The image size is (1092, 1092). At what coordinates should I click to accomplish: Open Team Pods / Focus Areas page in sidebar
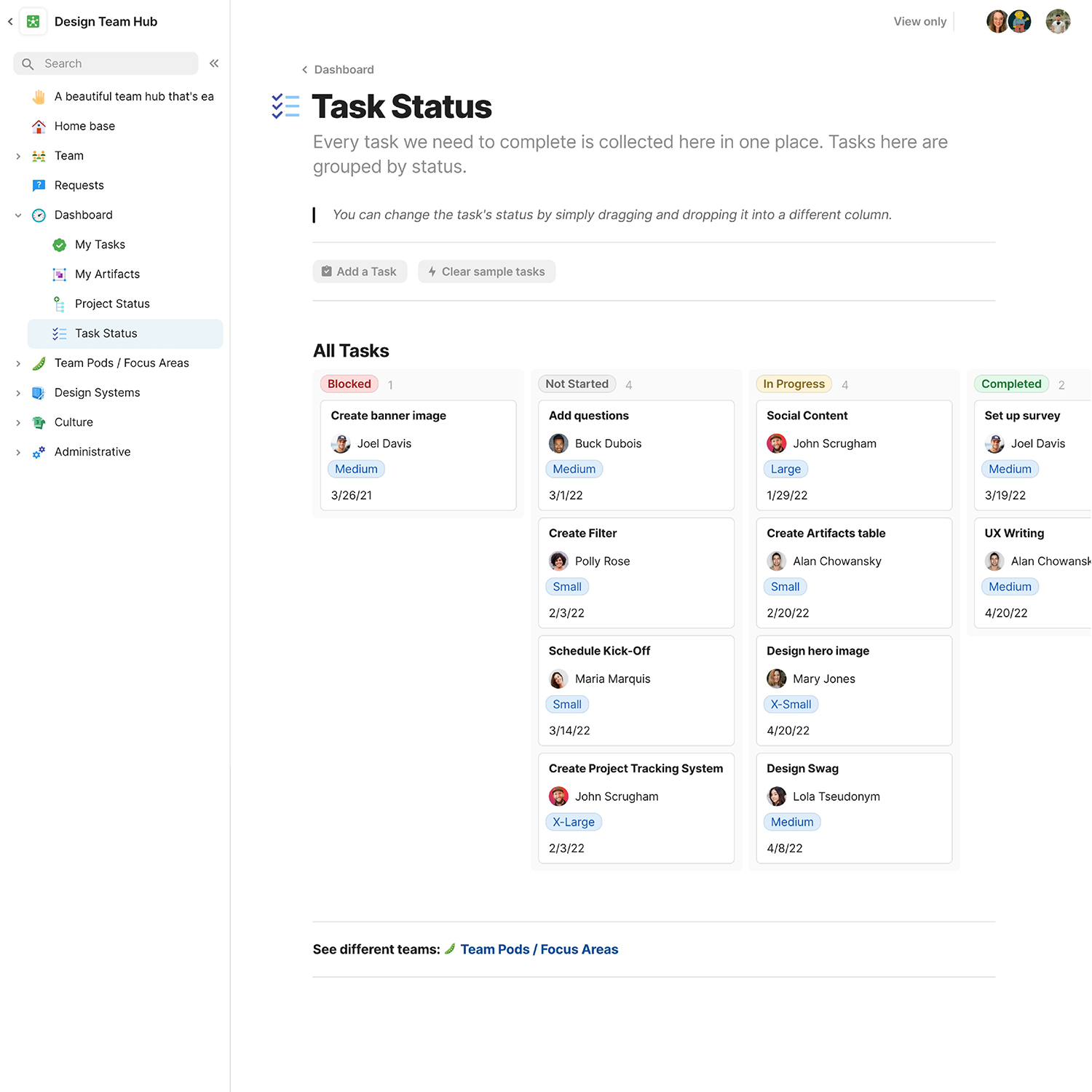coord(122,363)
